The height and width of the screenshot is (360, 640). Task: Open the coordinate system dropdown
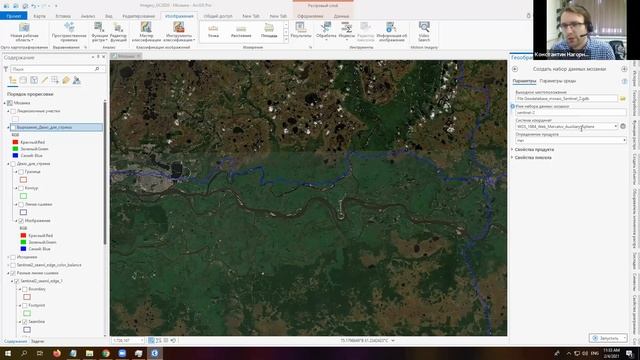pos(616,127)
